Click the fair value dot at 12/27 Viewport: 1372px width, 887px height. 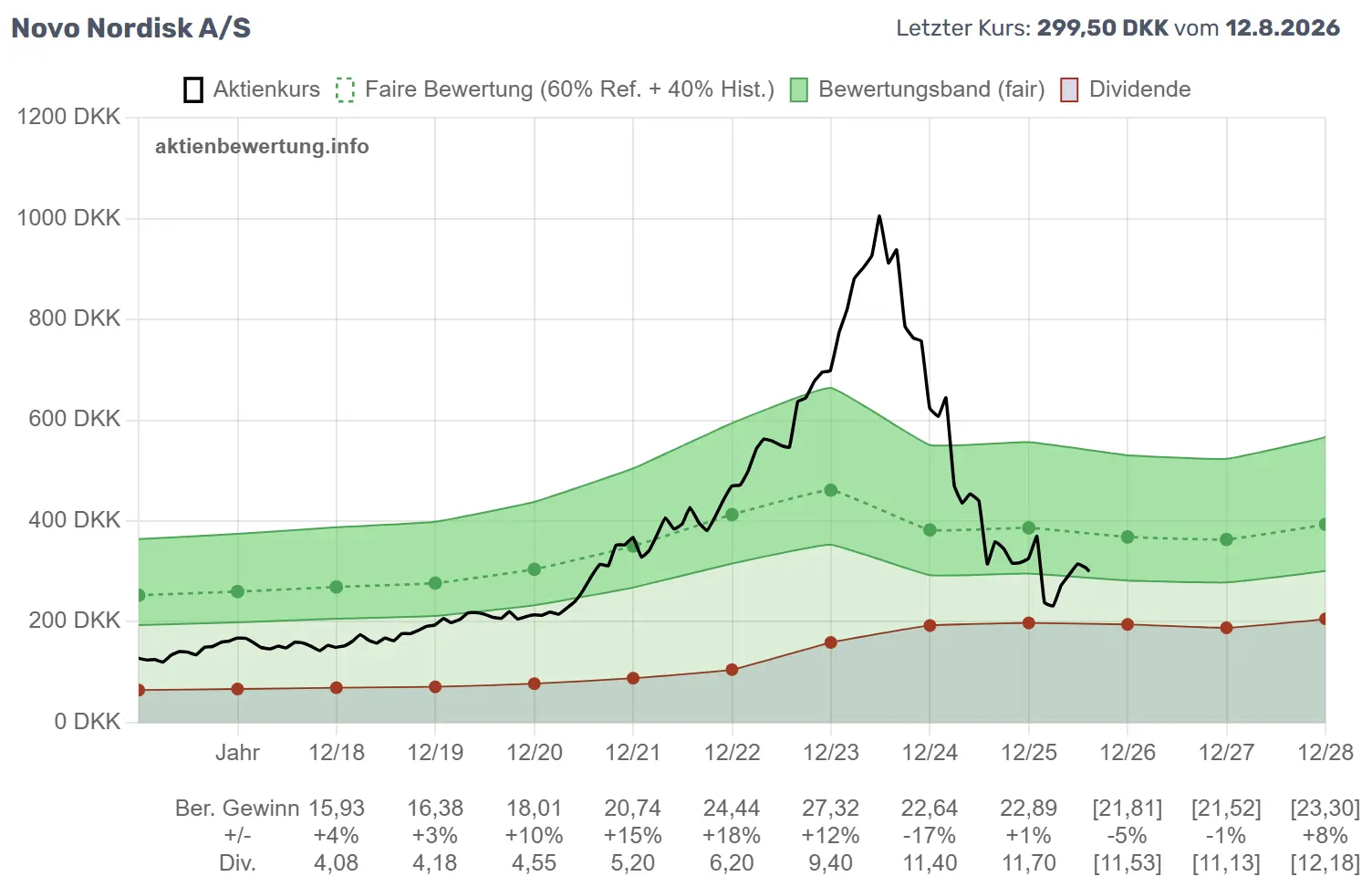click(1226, 539)
